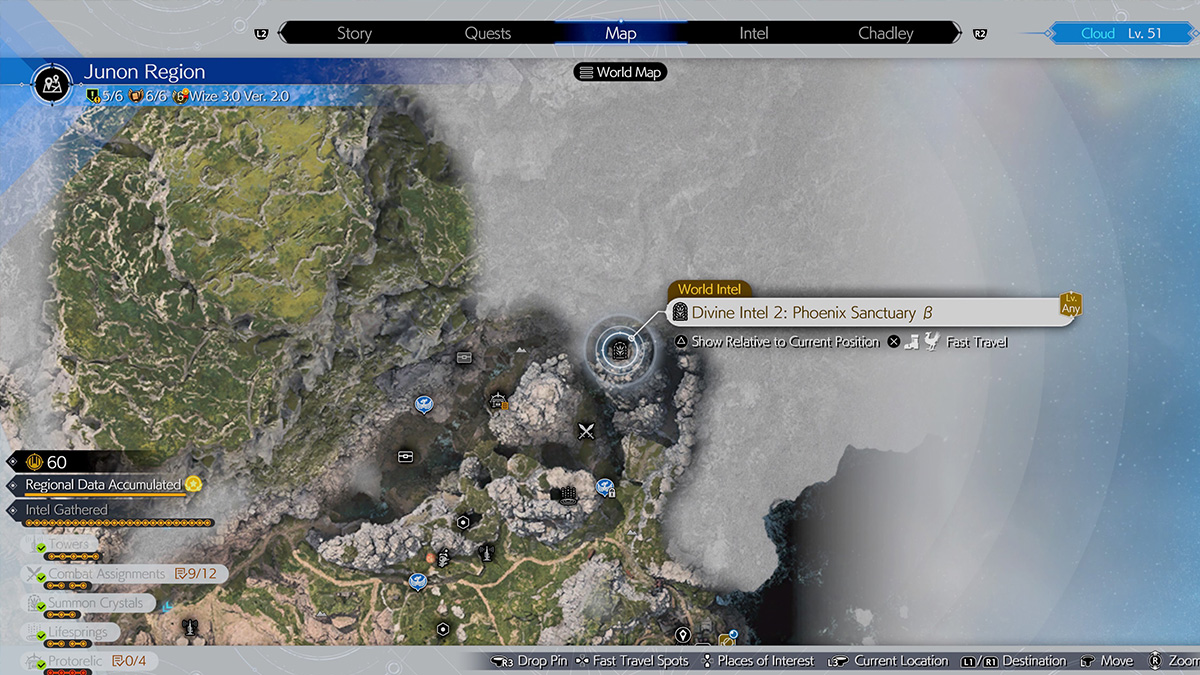
Task: Click the Junon Region emblem icon
Action: point(49,84)
